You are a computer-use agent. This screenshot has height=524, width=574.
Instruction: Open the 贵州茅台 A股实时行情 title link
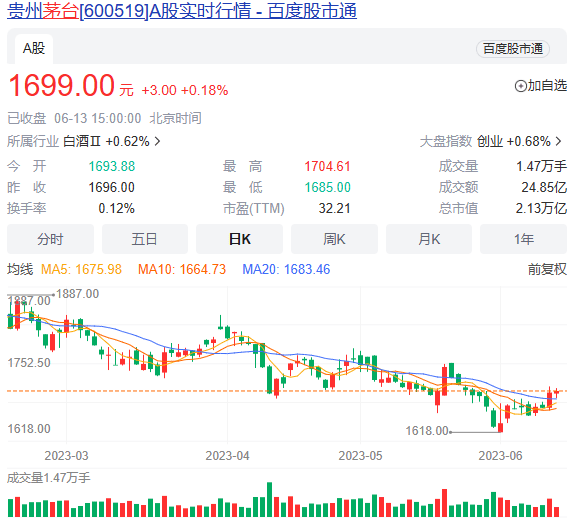[182, 11]
